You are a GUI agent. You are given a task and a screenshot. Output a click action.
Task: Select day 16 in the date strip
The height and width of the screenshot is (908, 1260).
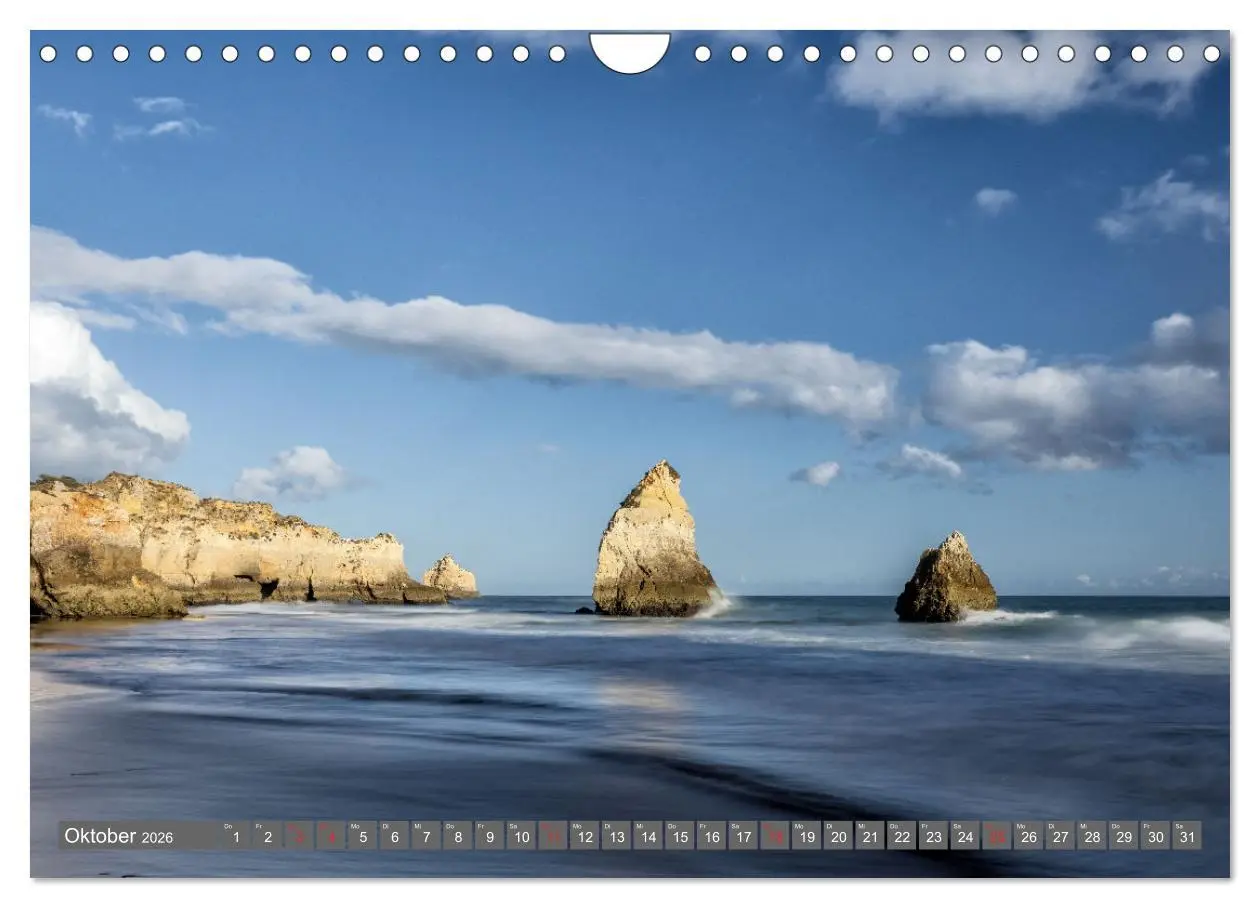(x=711, y=836)
